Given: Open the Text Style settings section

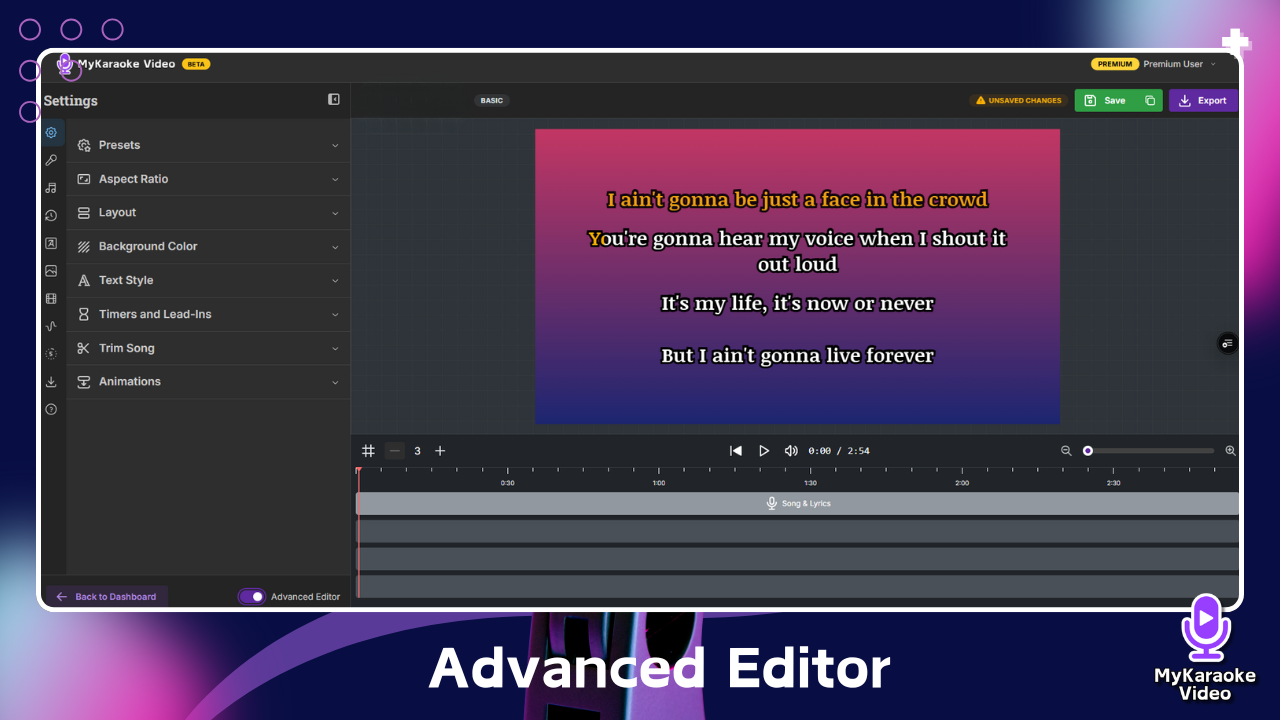Looking at the screenshot, I should [208, 280].
